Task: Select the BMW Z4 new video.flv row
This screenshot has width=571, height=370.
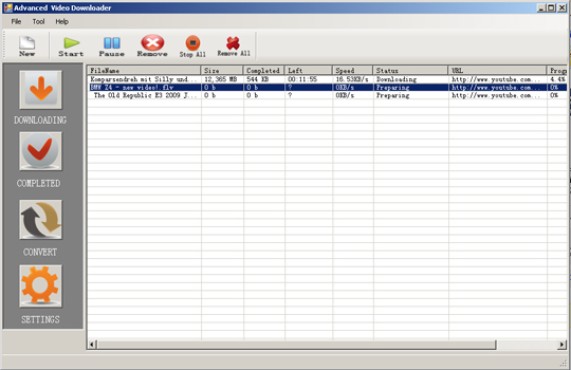Action: 327,87
